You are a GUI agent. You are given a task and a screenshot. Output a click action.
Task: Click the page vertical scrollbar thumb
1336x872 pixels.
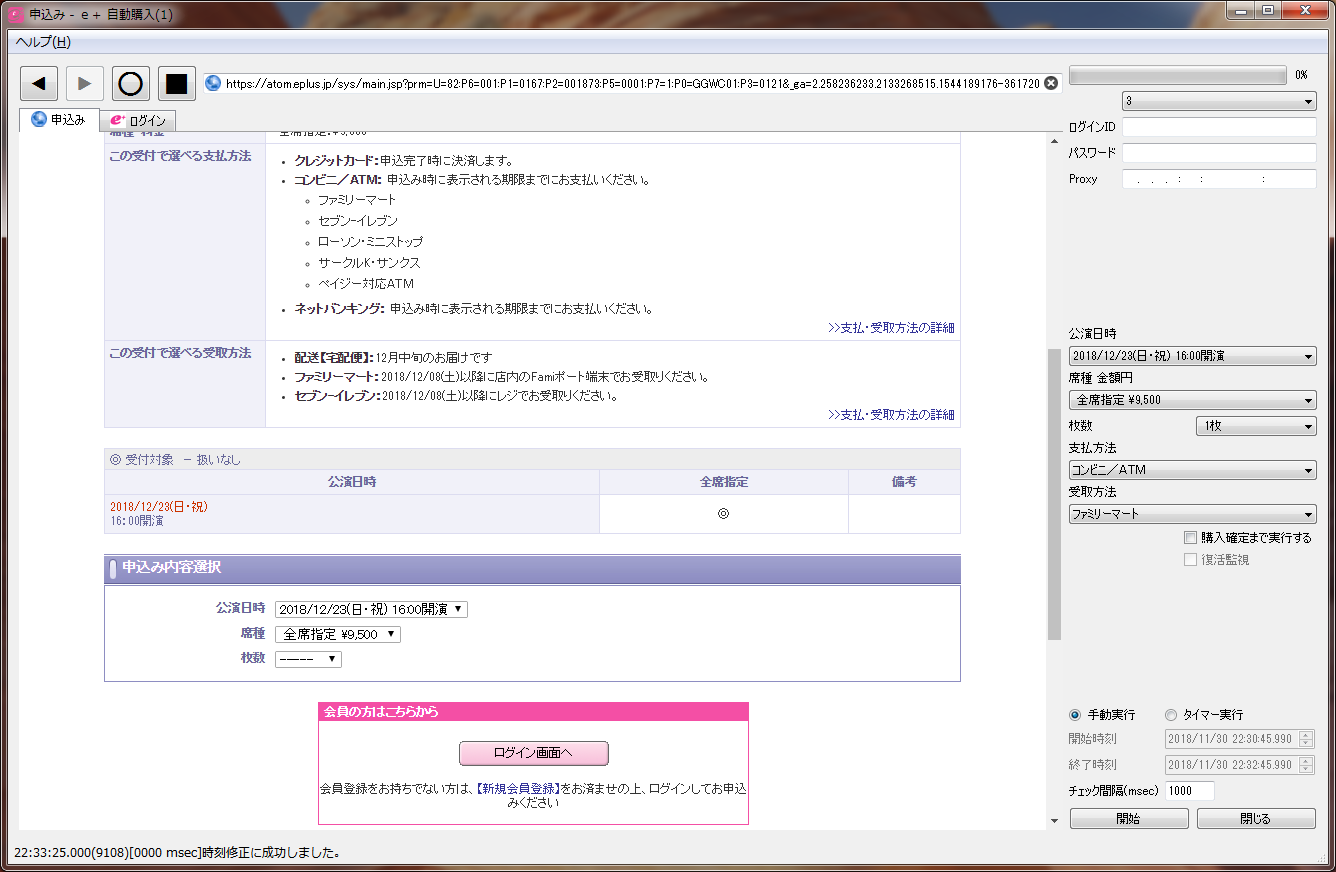pos(1054,494)
